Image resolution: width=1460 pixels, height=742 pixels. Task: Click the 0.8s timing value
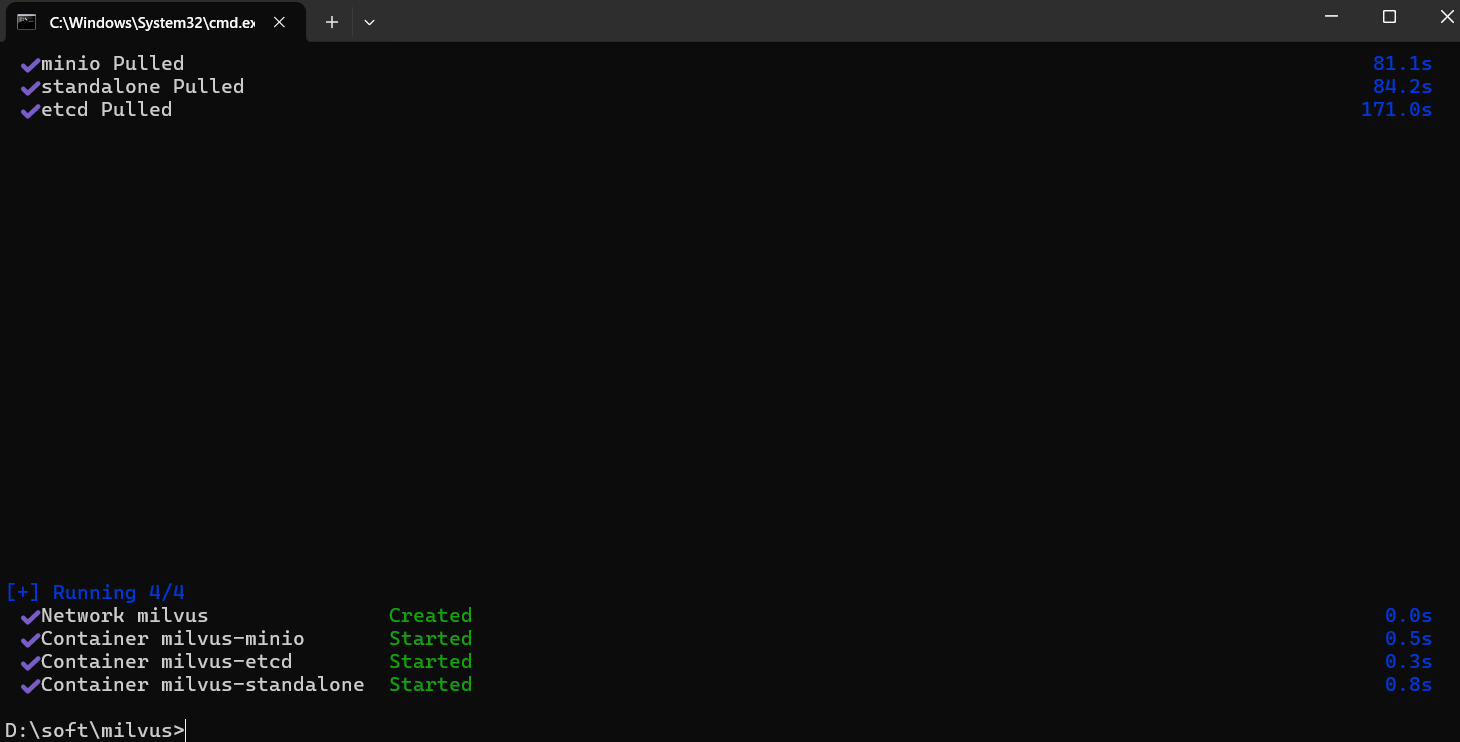pos(1408,685)
